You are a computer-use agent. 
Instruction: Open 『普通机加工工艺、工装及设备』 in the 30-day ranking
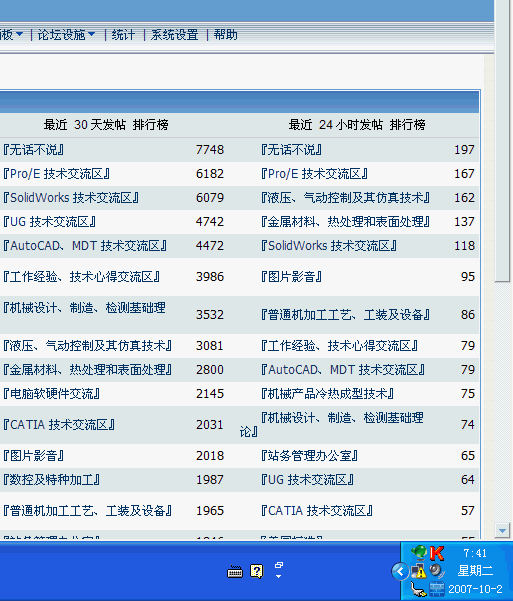(x=87, y=511)
